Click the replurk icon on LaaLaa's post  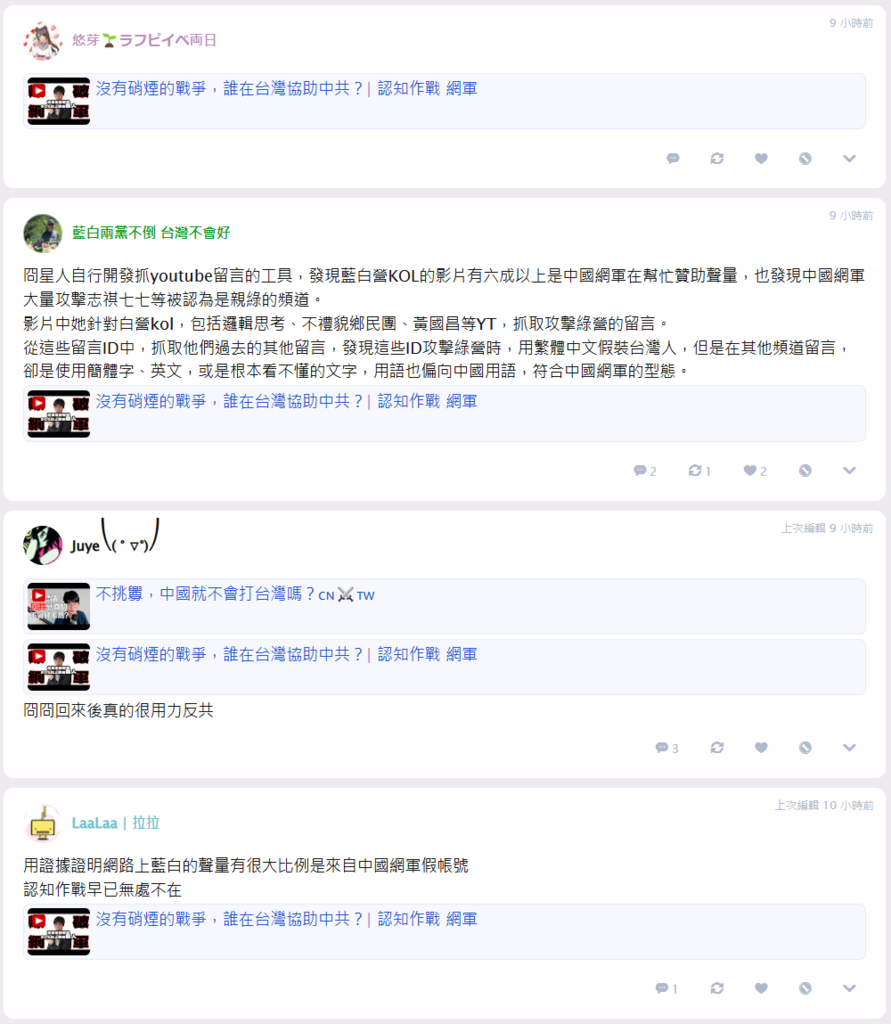click(717, 987)
